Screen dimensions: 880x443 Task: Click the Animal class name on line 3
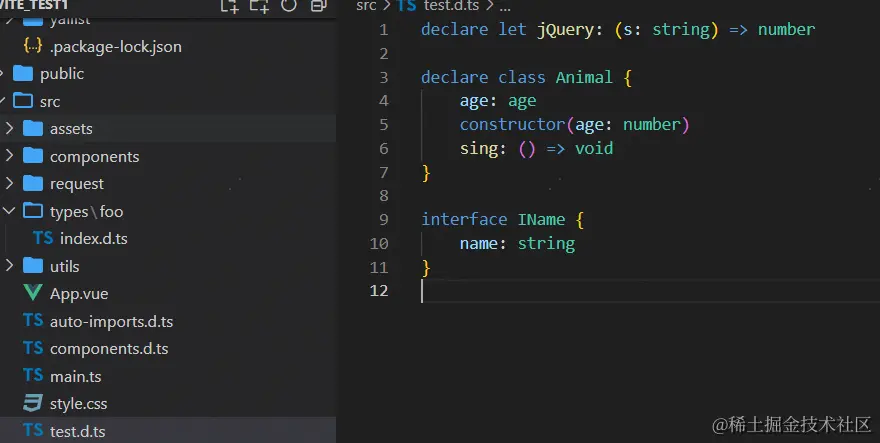click(x=584, y=77)
